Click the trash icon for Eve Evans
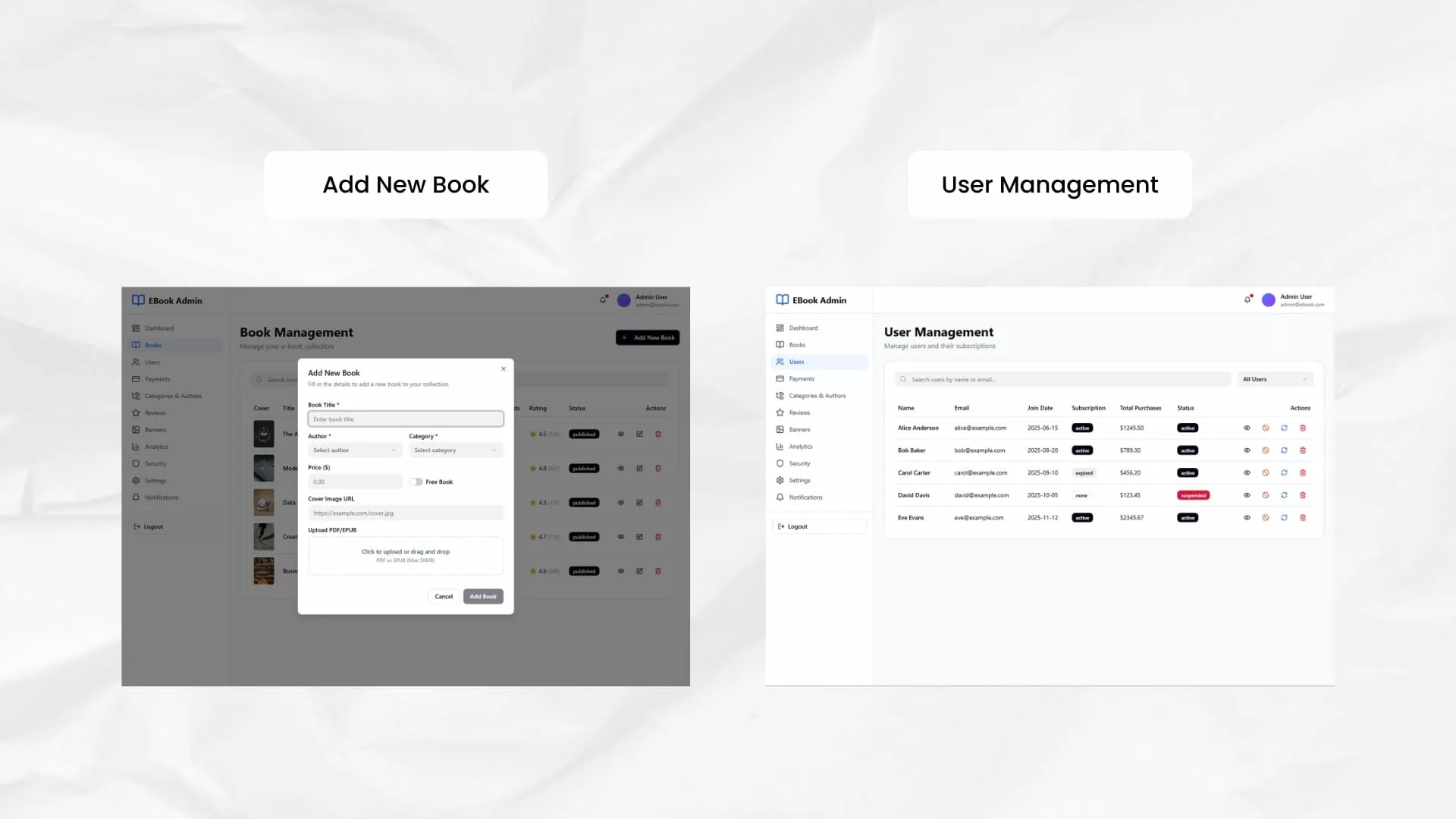Viewport: 1456px width, 819px height. point(1303,518)
